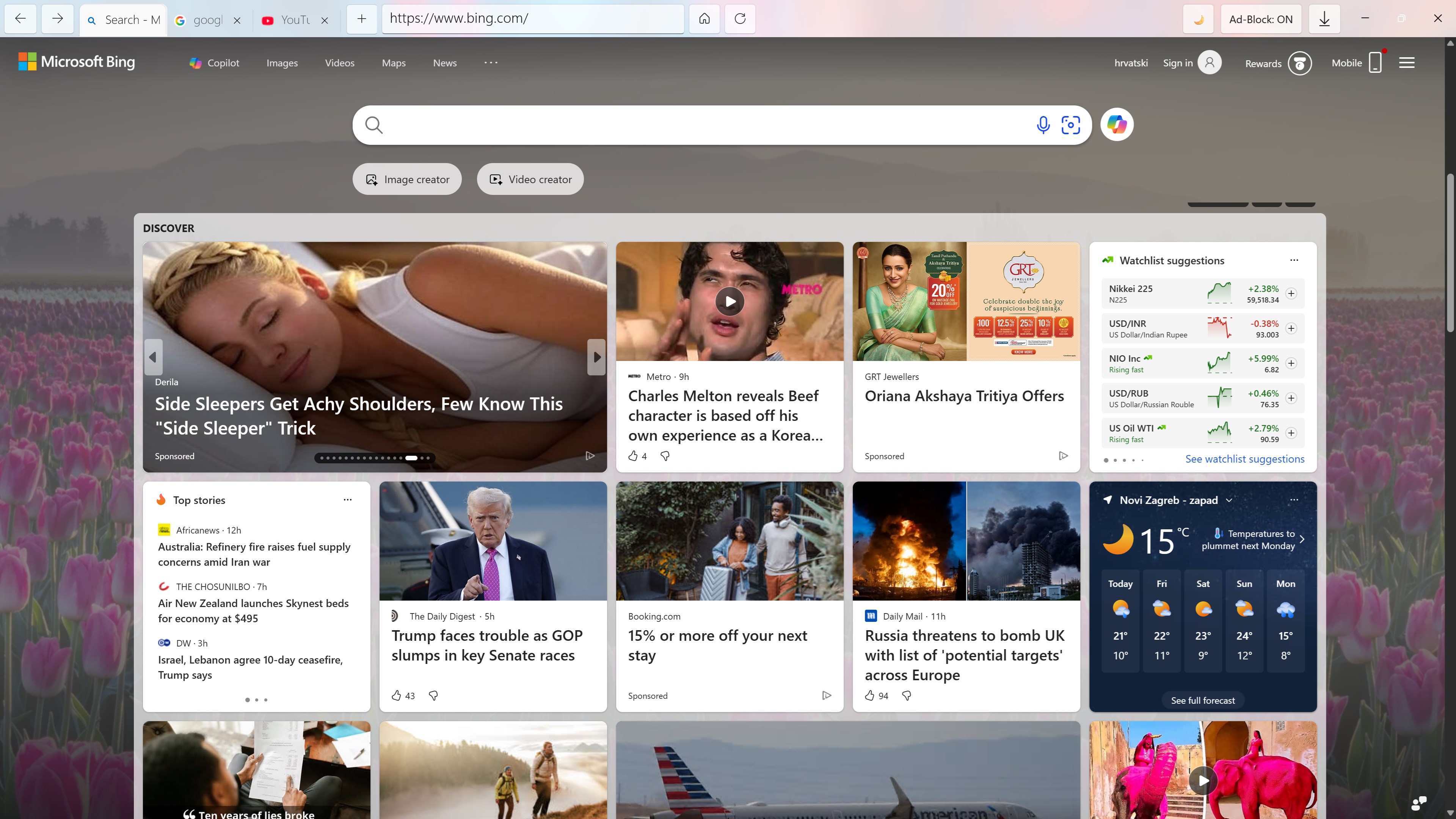Add US Oil WTI to watchlist

1291,433
